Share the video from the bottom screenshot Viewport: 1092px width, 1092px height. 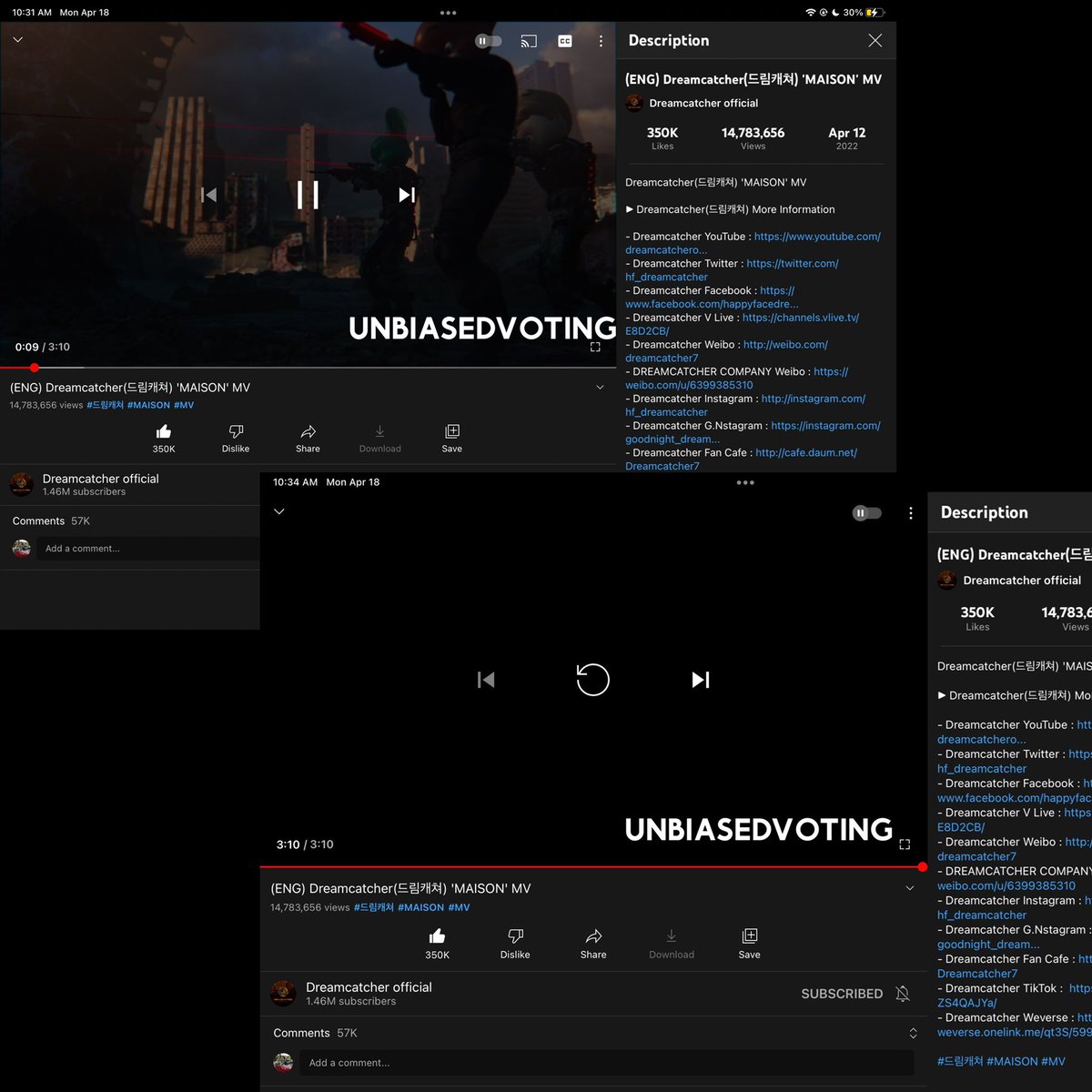coord(593,944)
